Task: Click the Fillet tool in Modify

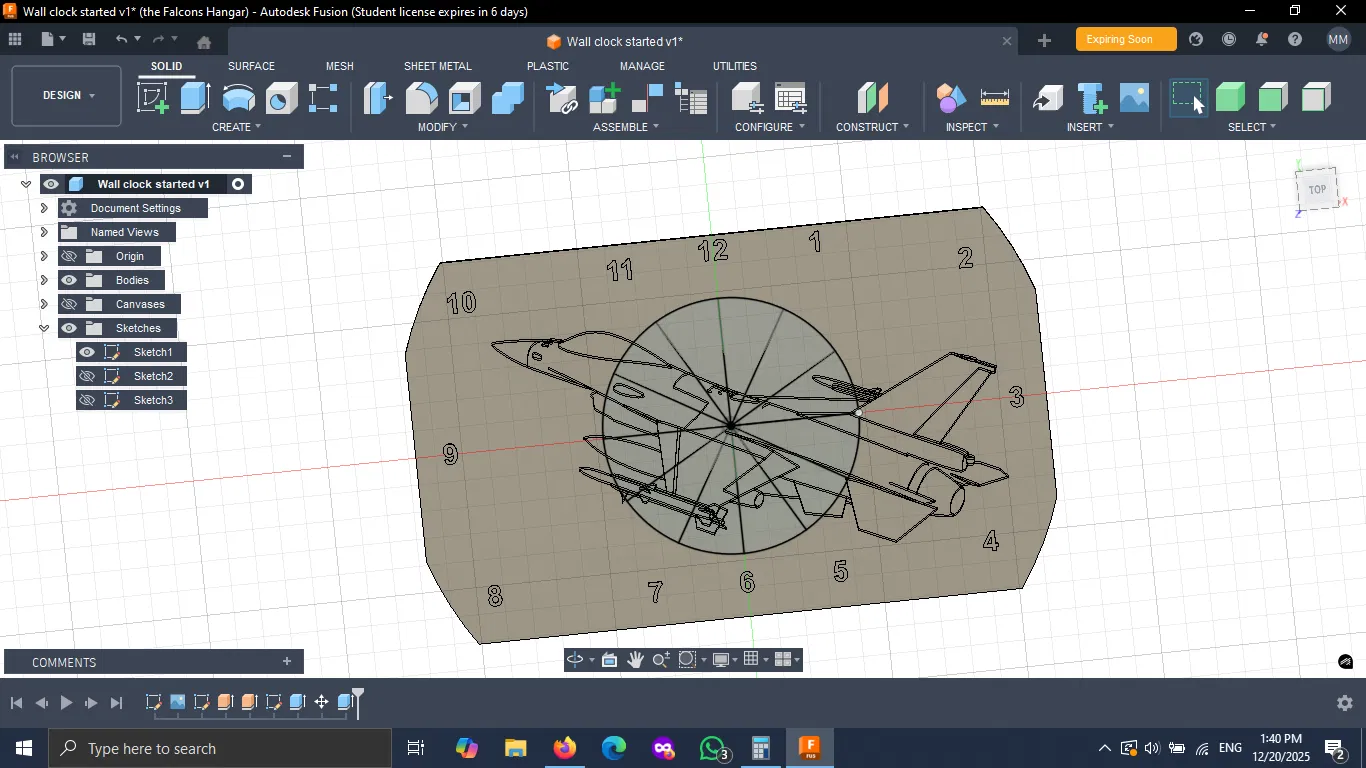Action: [x=422, y=98]
